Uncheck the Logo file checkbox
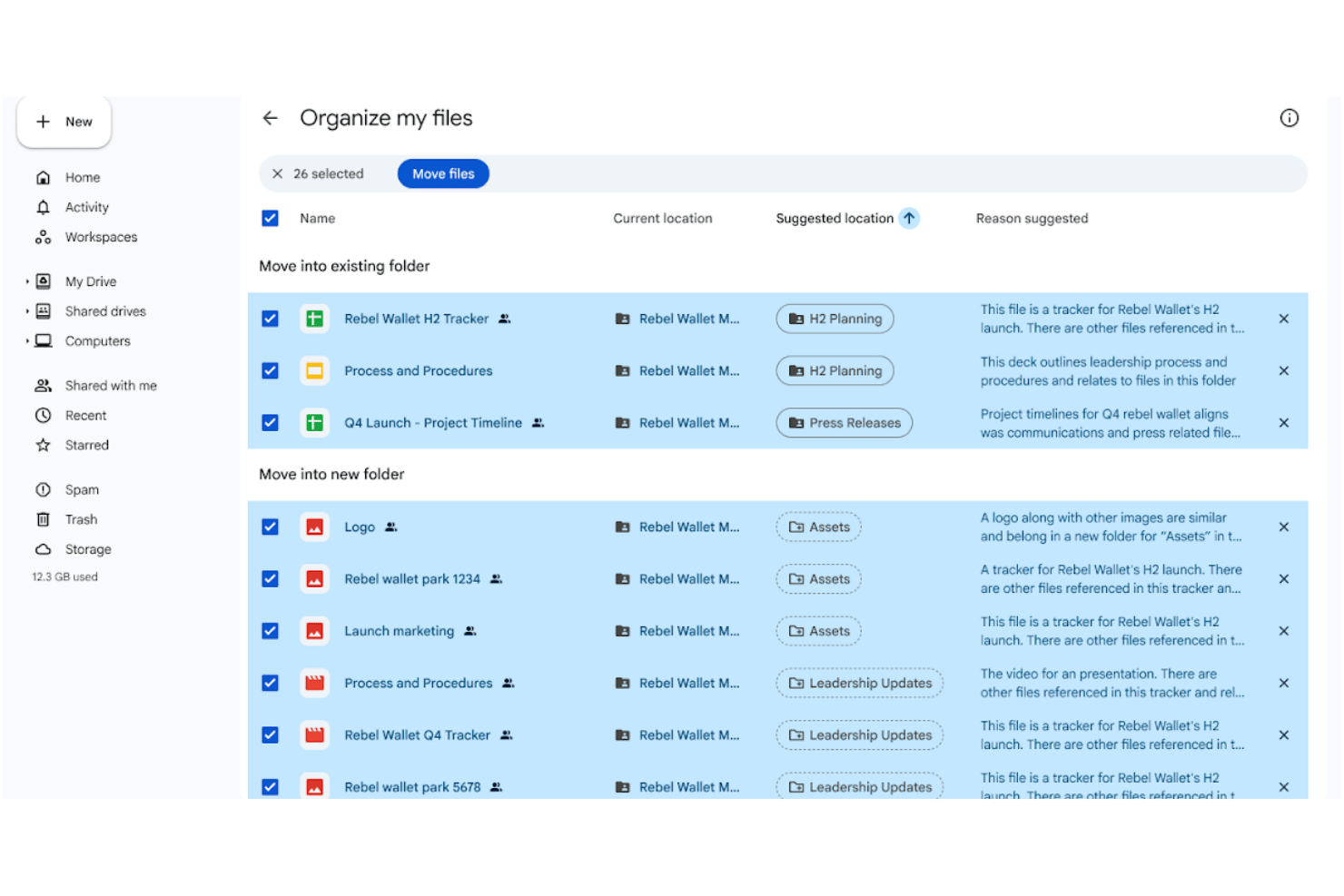 point(270,527)
